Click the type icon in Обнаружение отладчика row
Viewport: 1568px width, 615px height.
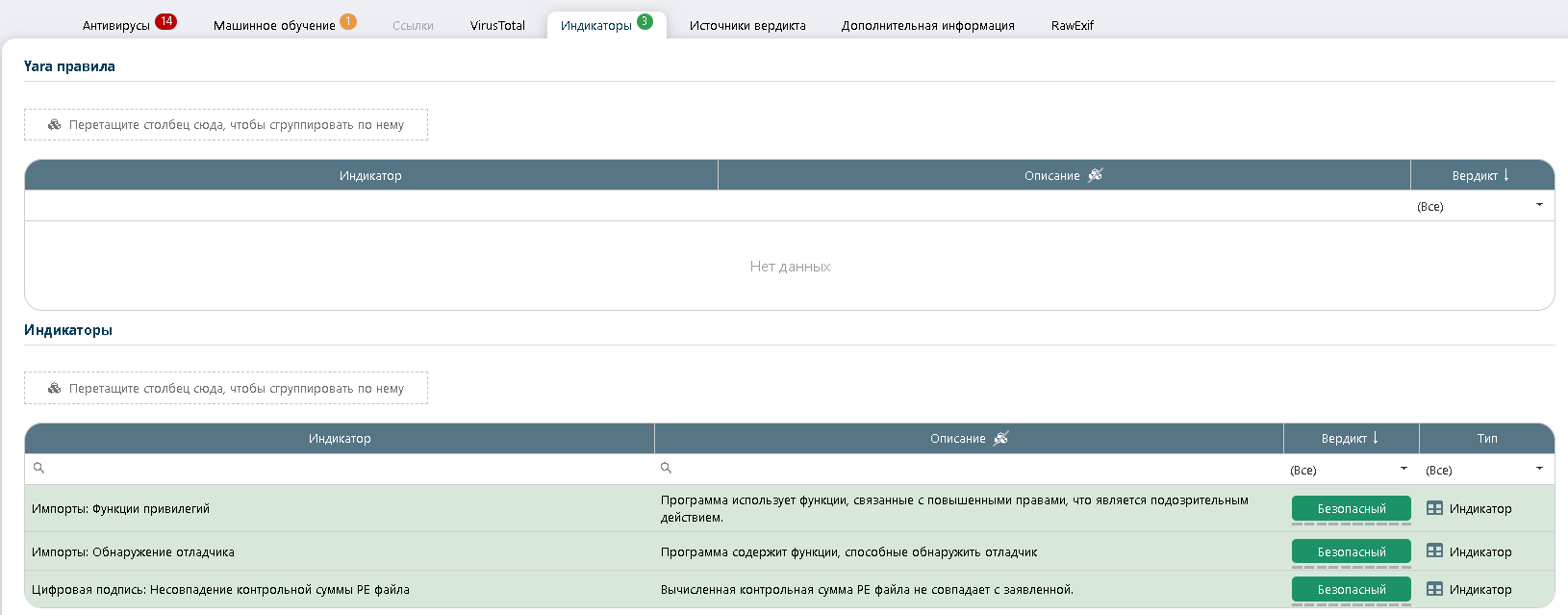1434,551
